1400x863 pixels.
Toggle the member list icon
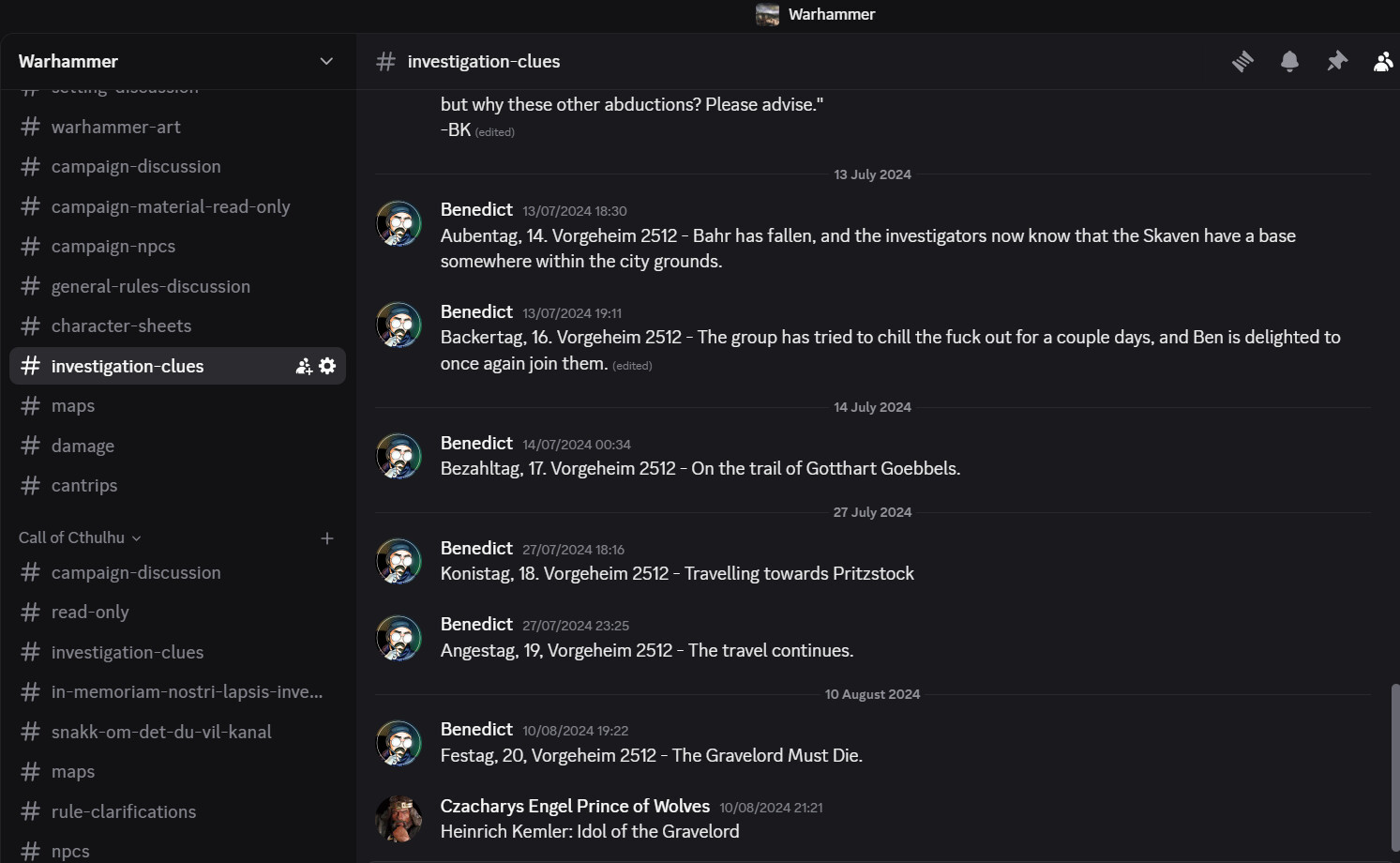coord(1383,62)
